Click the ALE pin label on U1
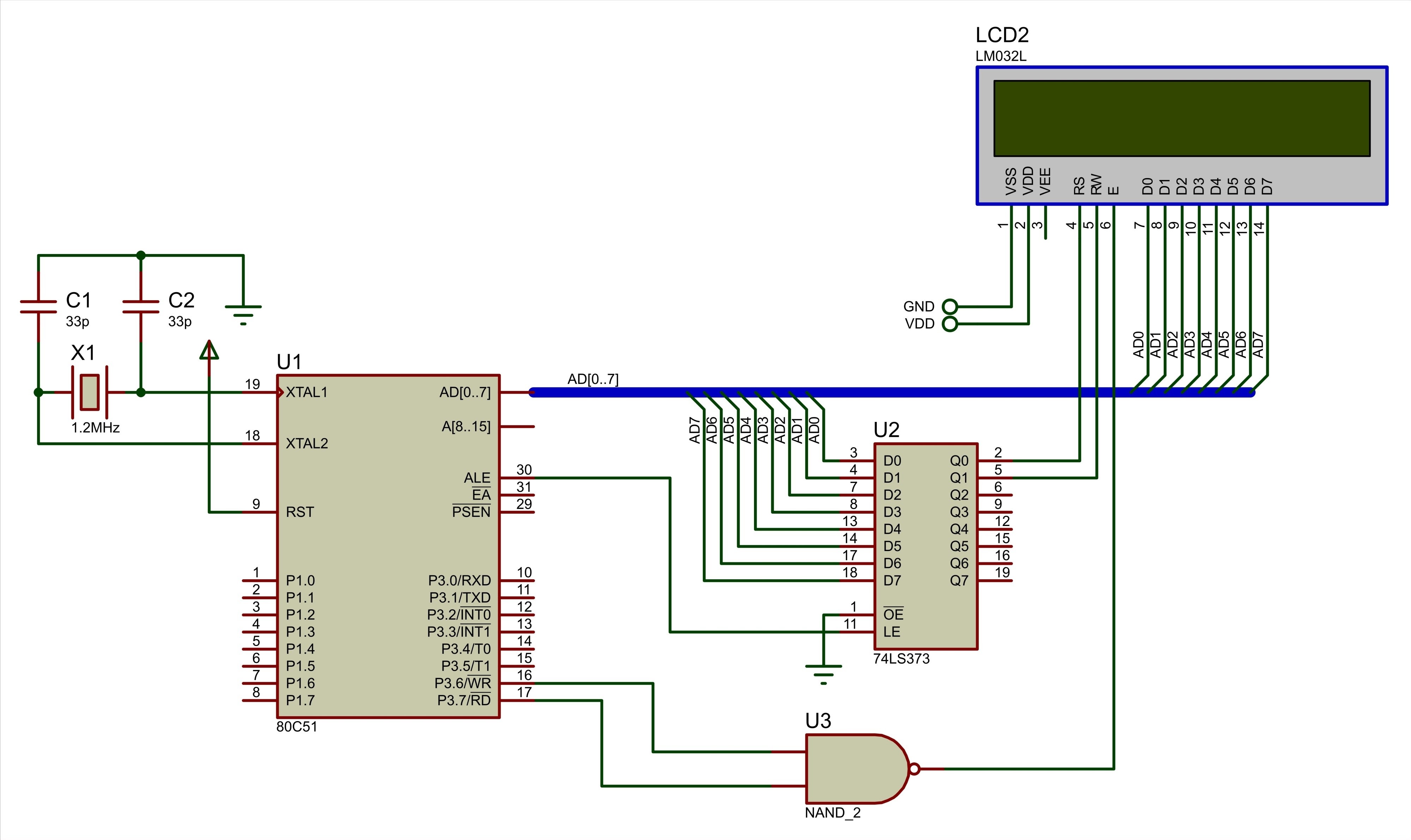 [477, 478]
